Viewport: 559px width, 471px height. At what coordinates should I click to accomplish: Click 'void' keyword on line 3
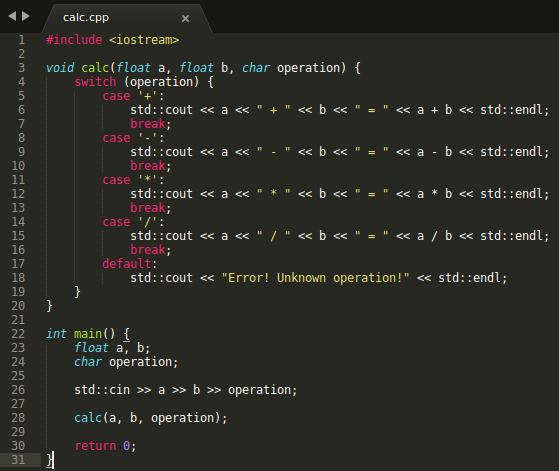60,68
